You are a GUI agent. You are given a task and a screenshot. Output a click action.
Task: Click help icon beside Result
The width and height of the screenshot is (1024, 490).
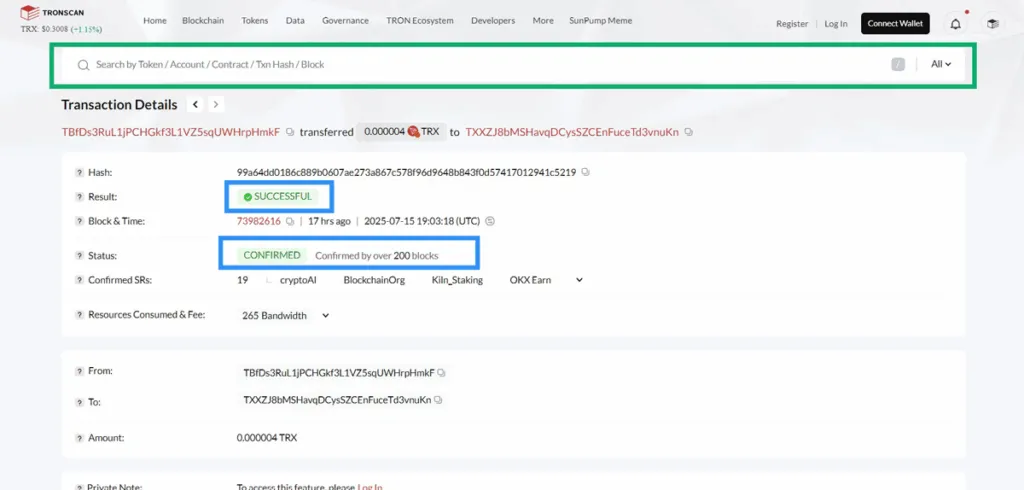pyautogui.click(x=80, y=197)
